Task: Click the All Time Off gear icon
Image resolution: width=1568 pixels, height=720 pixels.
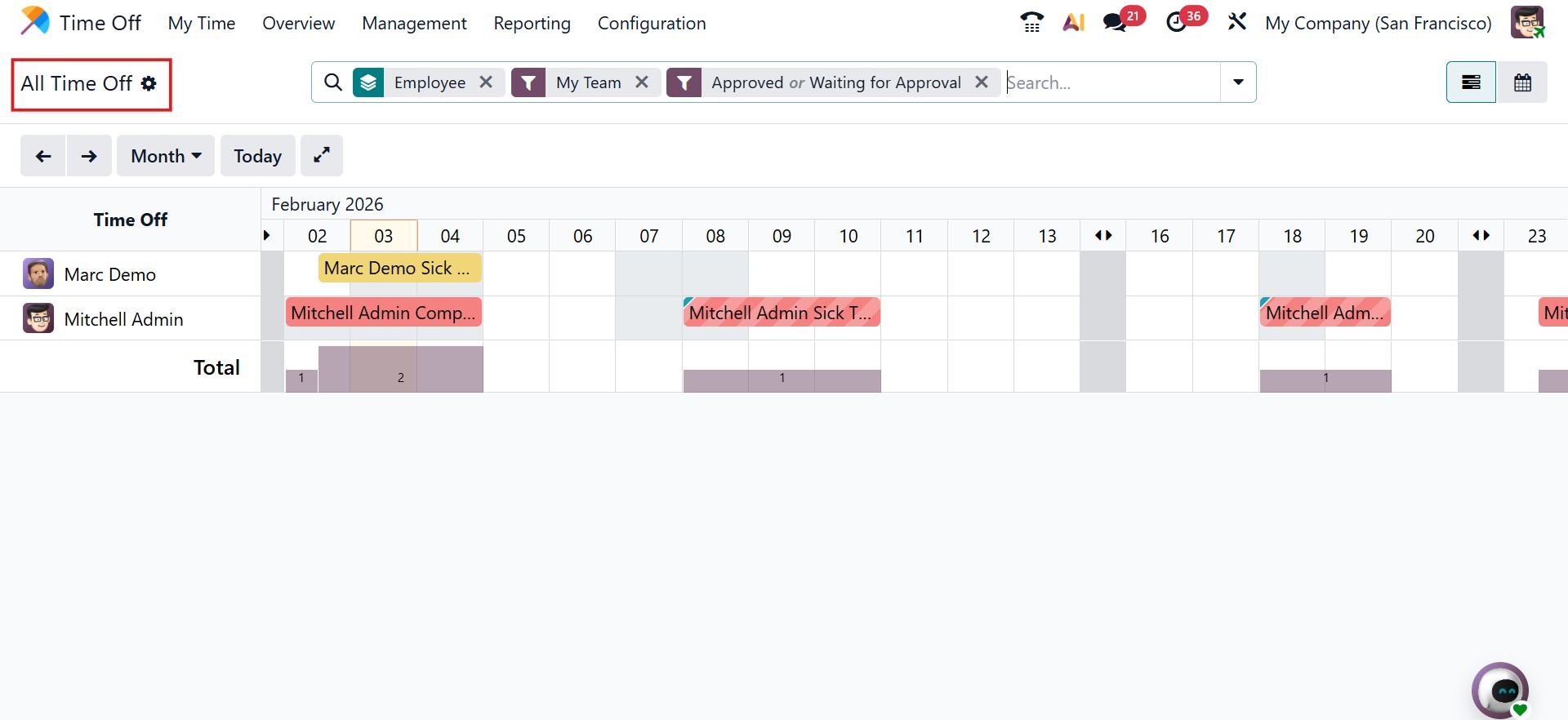Action: (x=149, y=83)
